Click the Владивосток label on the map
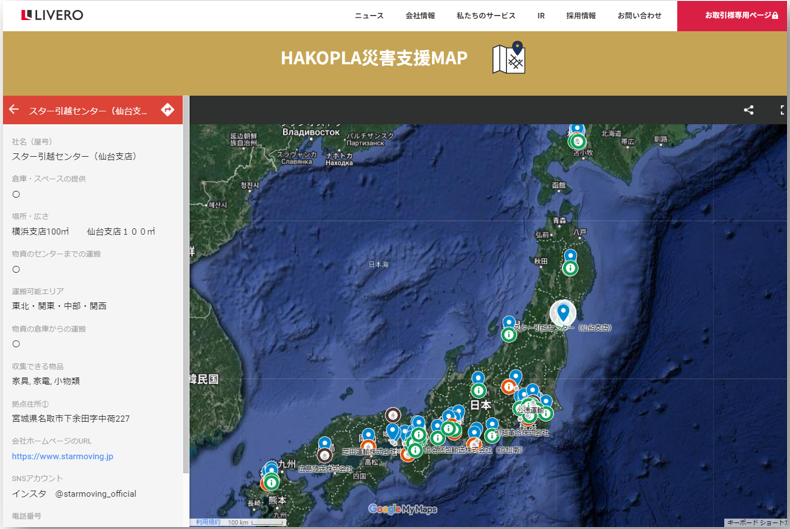This screenshot has width=790, height=529. point(311,133)
